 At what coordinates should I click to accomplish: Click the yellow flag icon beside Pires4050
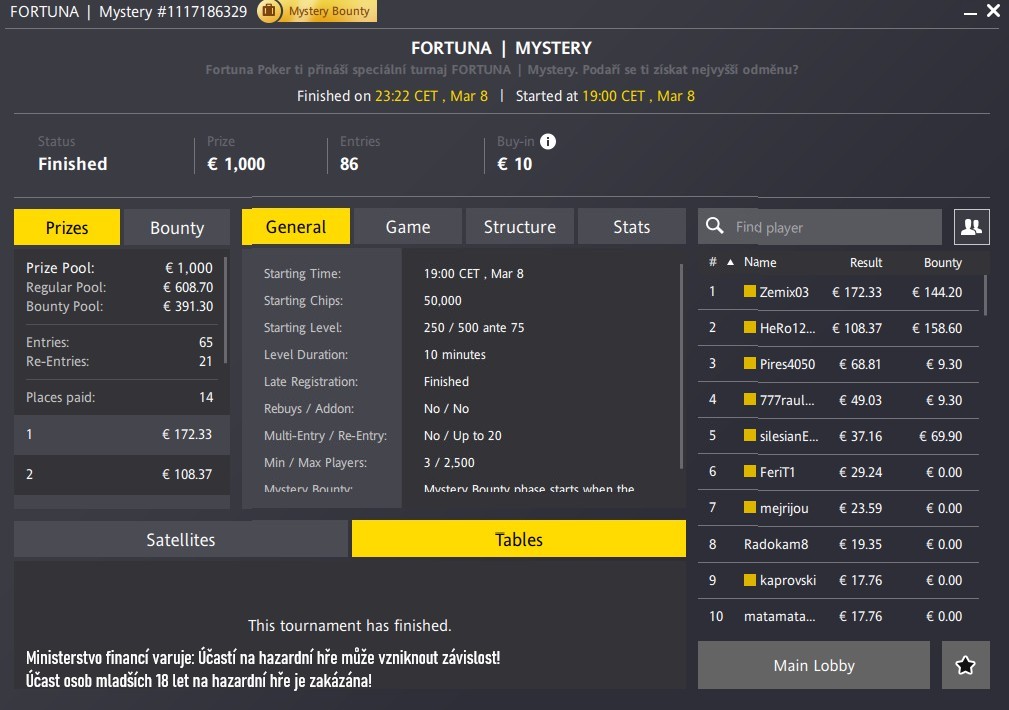pyautogui.click(x=750, y=363)
